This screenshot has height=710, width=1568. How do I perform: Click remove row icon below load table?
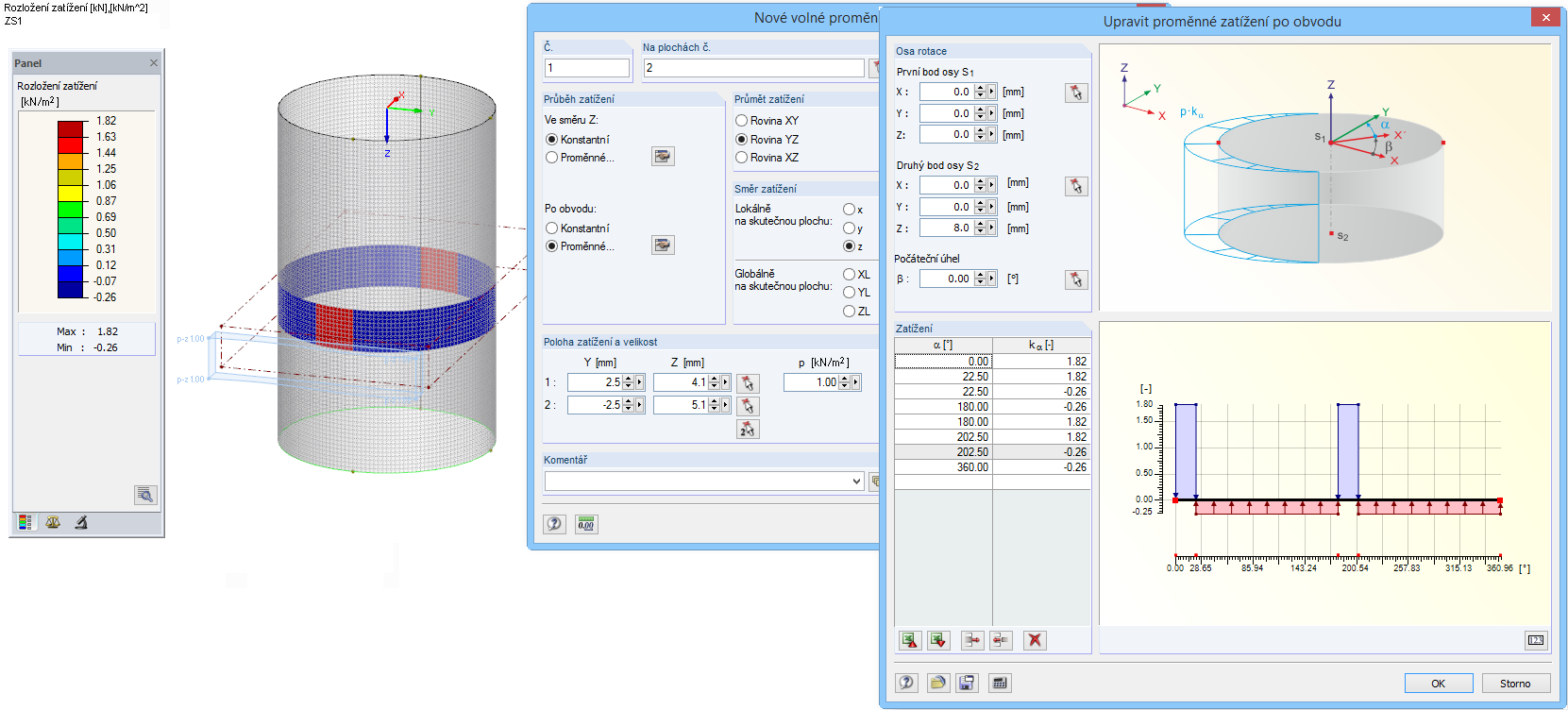click(x=1002, y=640)
